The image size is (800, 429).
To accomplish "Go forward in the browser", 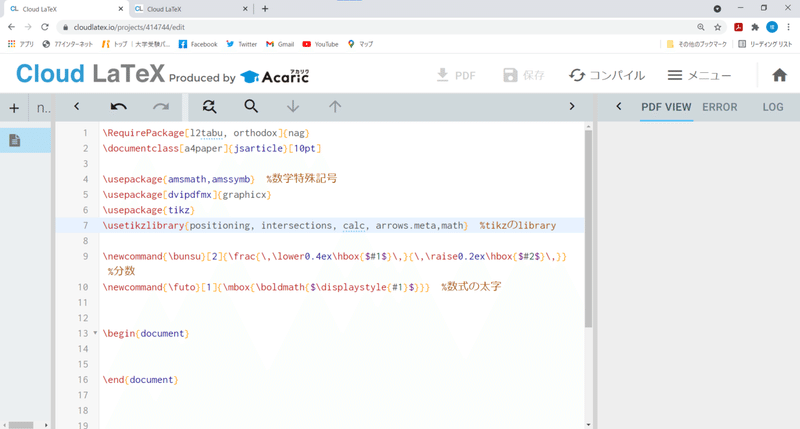I will [28, 27].
